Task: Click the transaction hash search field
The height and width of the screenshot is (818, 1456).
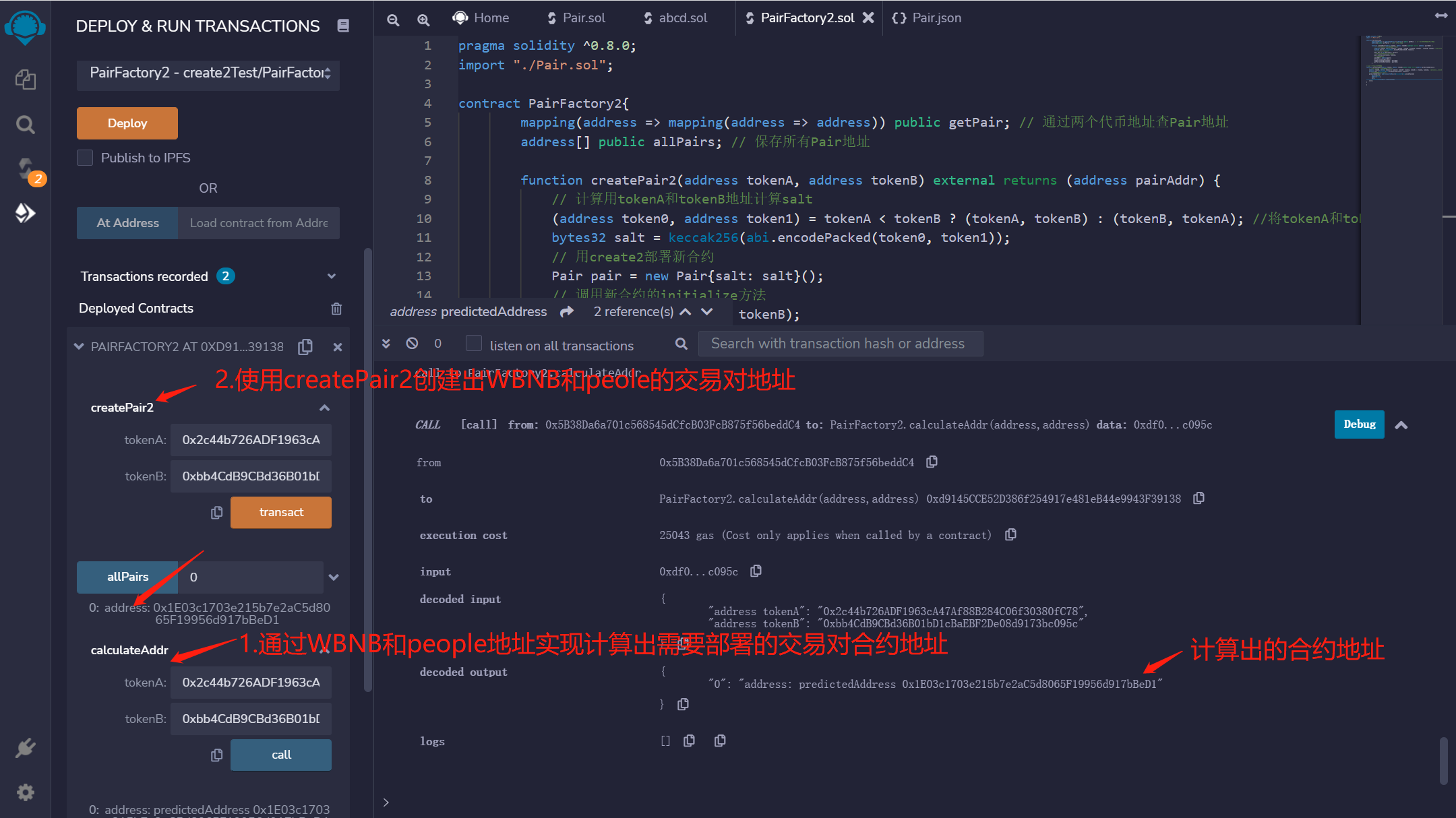Action: [839, 343]
